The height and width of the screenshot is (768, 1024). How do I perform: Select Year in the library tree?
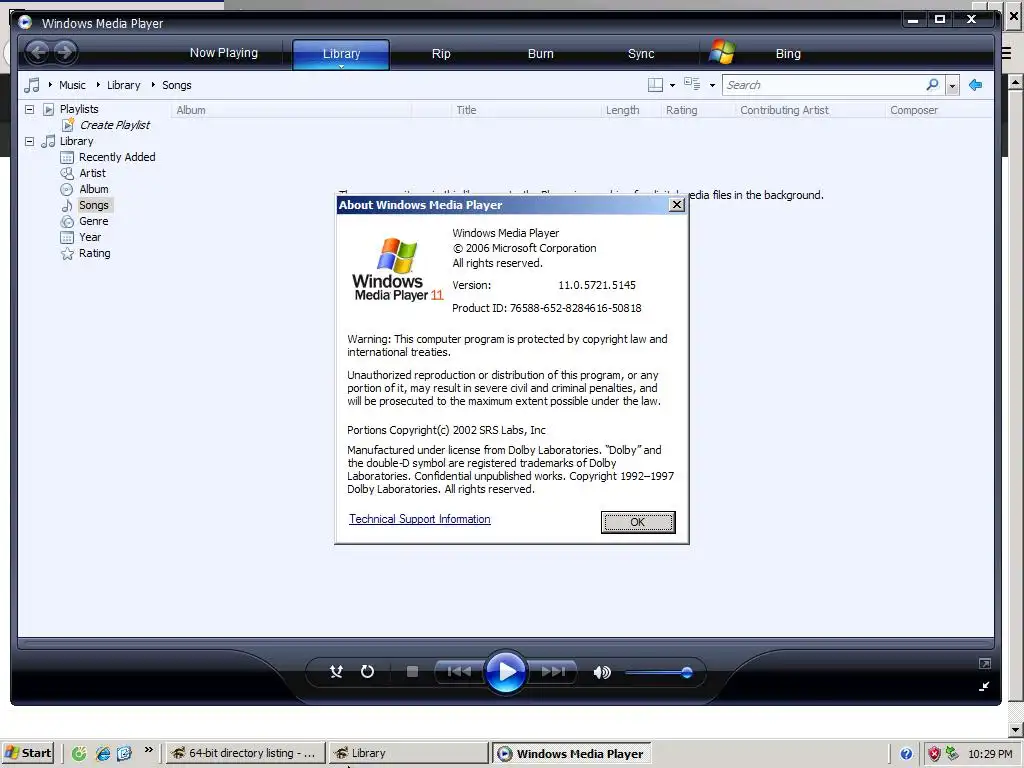click(x=89, y=237)
